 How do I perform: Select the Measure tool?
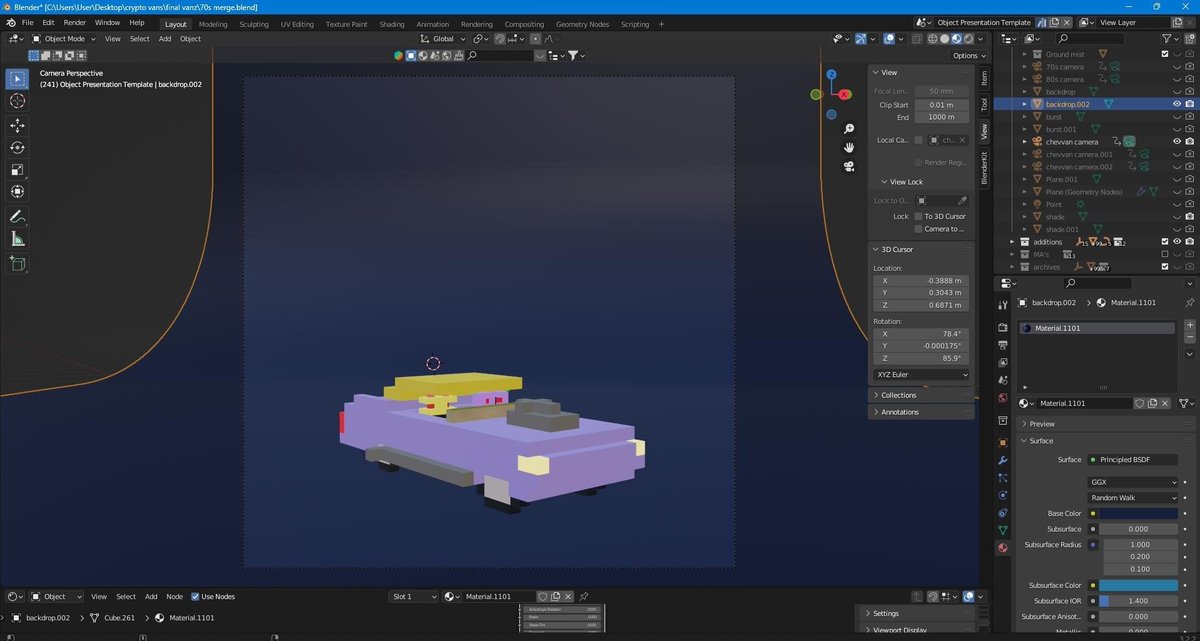(x=18, y=239)
